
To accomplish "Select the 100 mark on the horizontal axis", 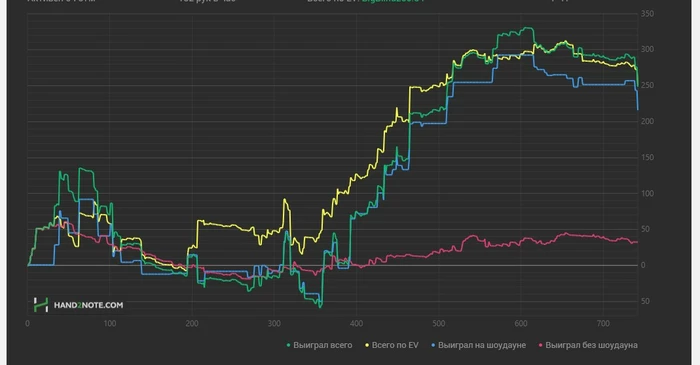I will [110, 324].
